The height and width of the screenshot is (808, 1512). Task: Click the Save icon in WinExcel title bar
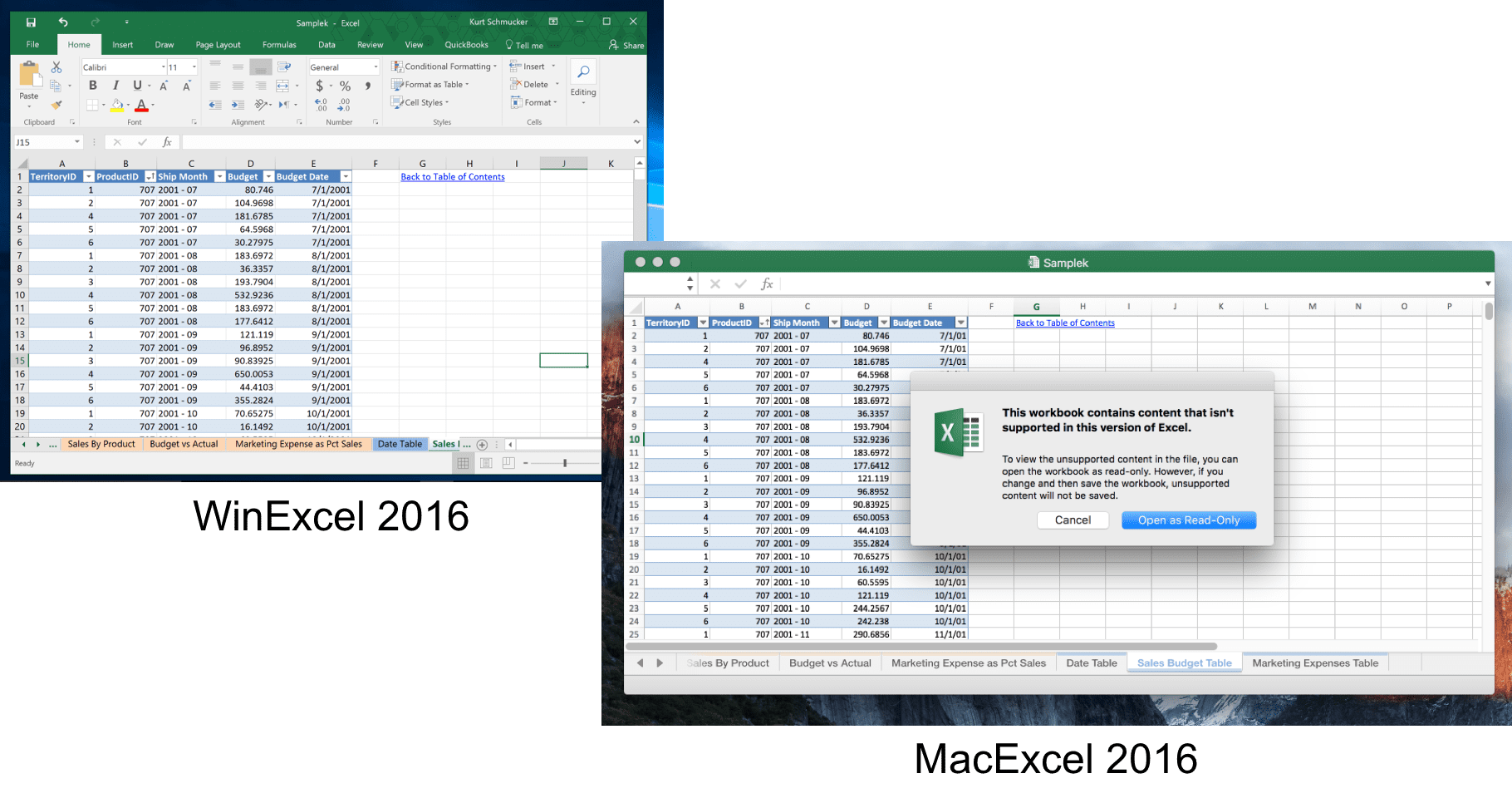pyautogui.click(x=31, y=22)
